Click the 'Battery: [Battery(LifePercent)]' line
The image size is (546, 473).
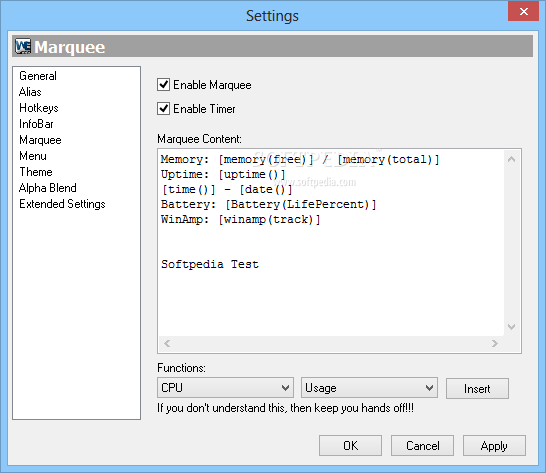268,204
